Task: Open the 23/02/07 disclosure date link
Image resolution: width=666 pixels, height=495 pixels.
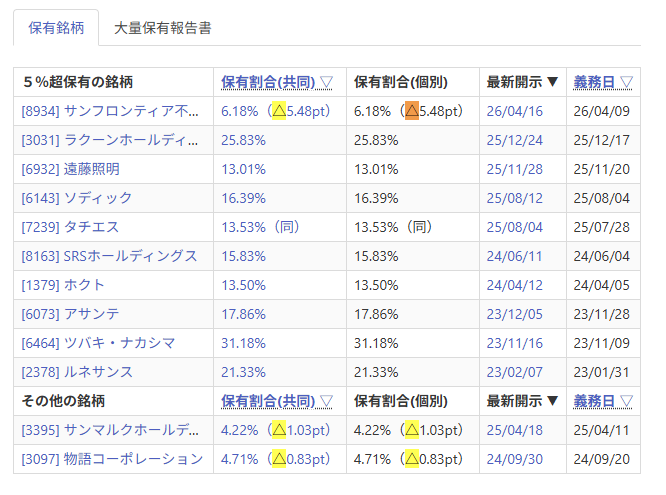Action: (515, 372)
